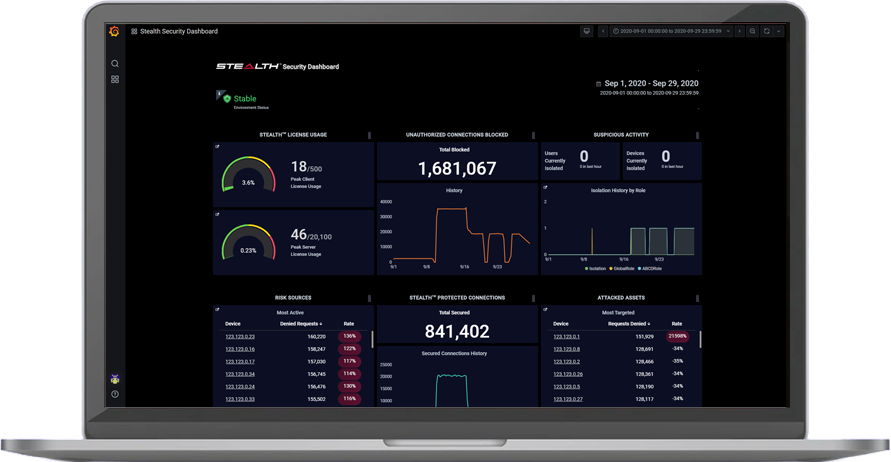Expand the refresh interval dropdown arrow
This screenshot has height=462, width=891.
click(x=779, y=31)
